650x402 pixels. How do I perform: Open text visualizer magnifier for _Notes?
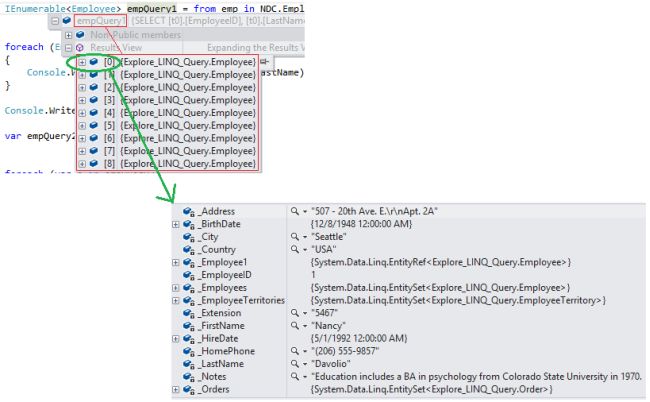(x=294, y=377)
